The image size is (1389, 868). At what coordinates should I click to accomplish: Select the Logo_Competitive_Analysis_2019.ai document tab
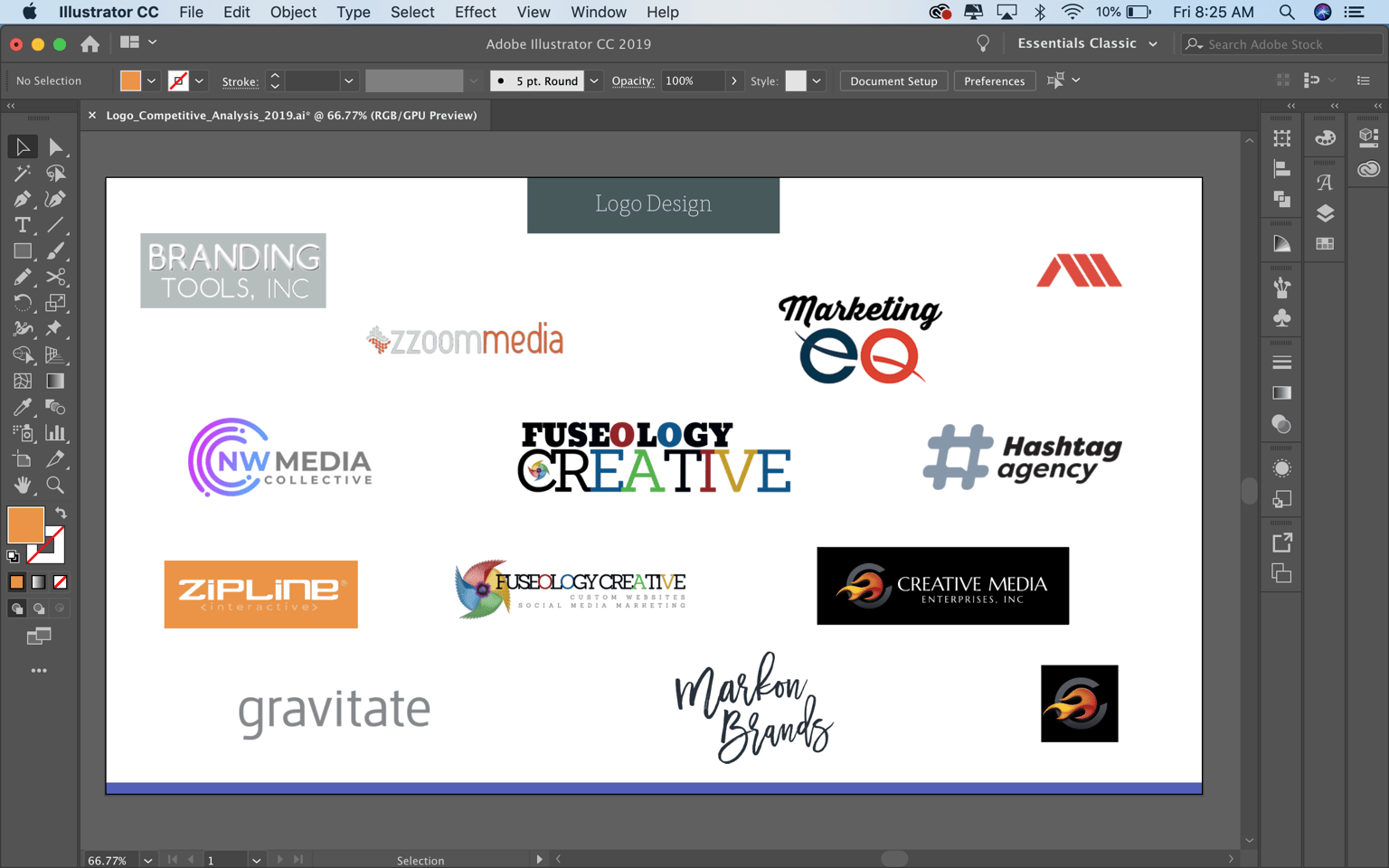pyautogui.click(x=291, y=115)
